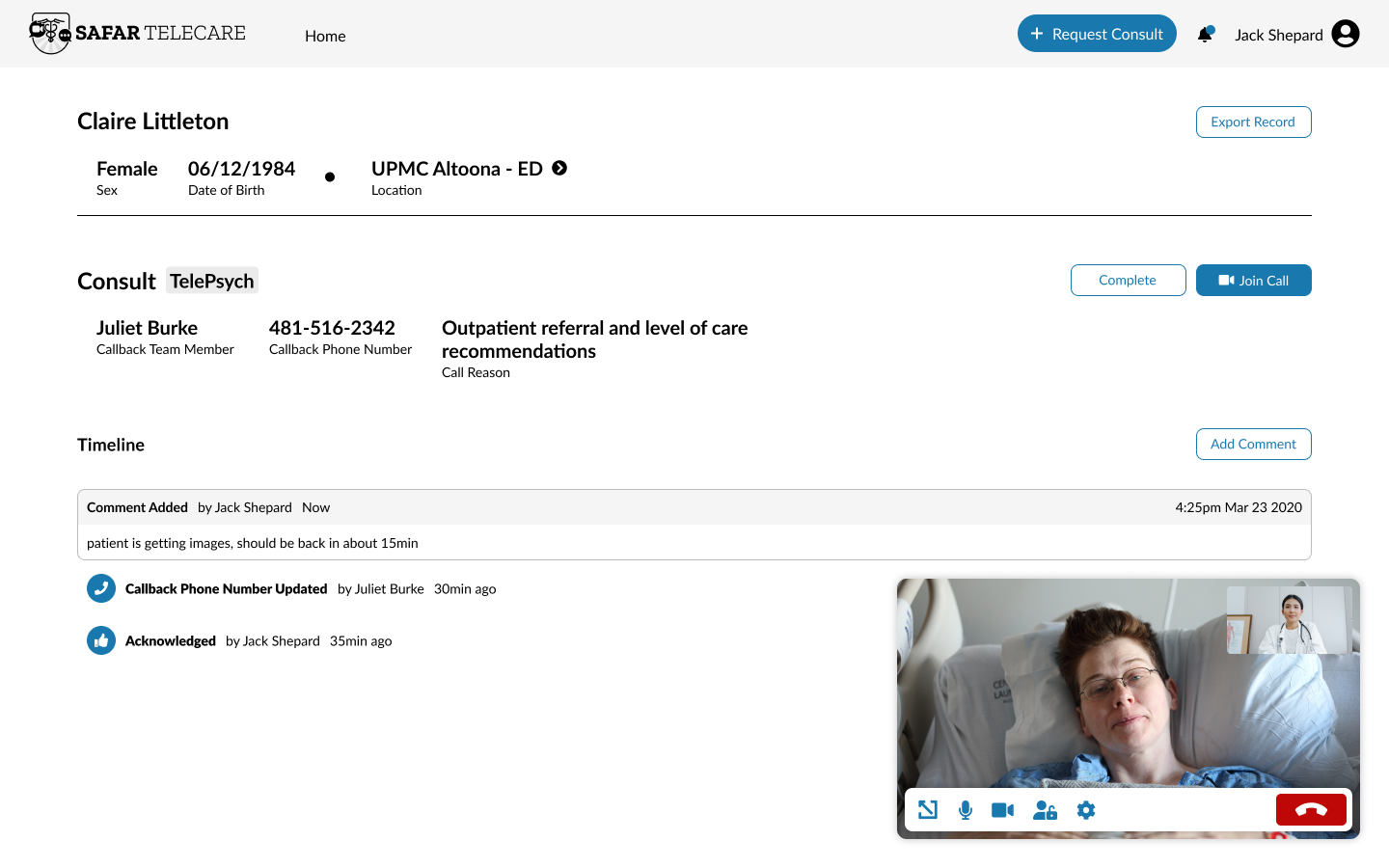The height and width of the screenshot is (868, 1389).
Task: Click the thumbs-up Acknowledged icon
Action: (x=100, y=640)
